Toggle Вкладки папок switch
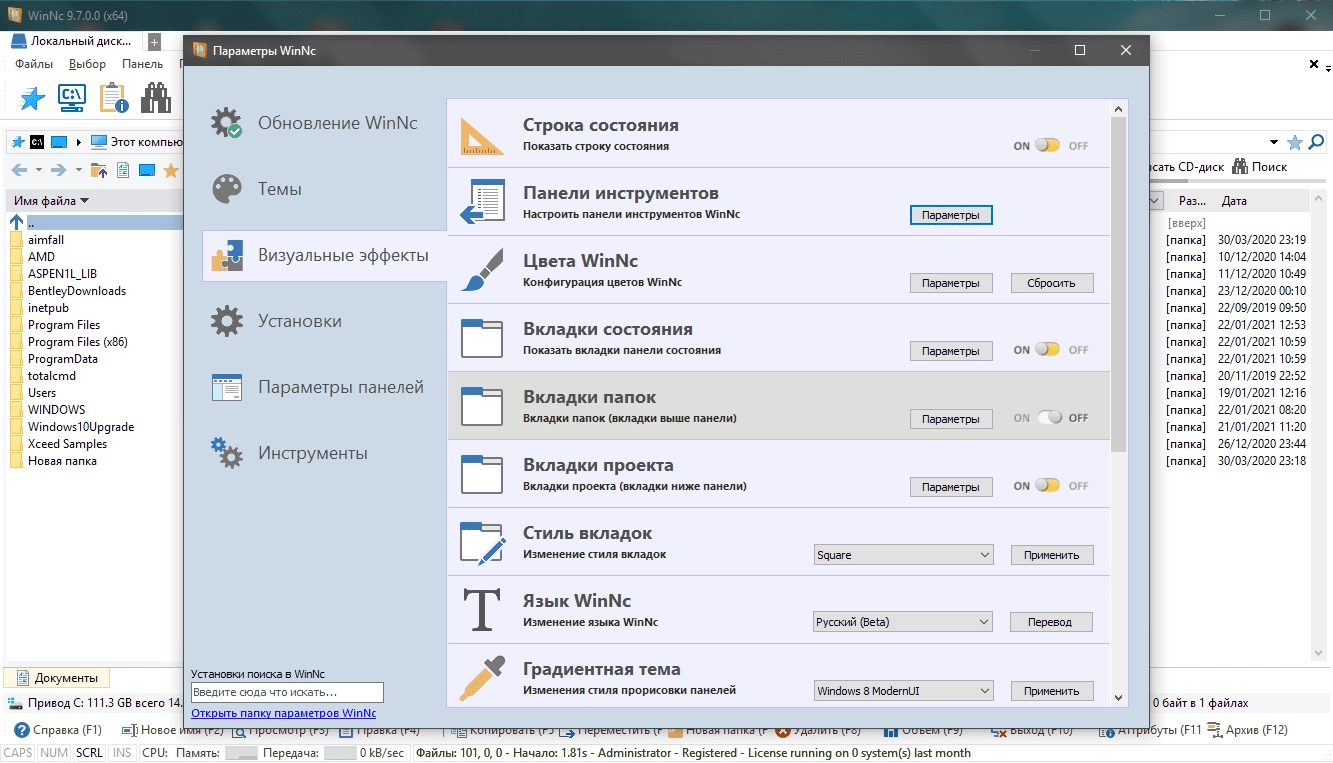 1049,418
